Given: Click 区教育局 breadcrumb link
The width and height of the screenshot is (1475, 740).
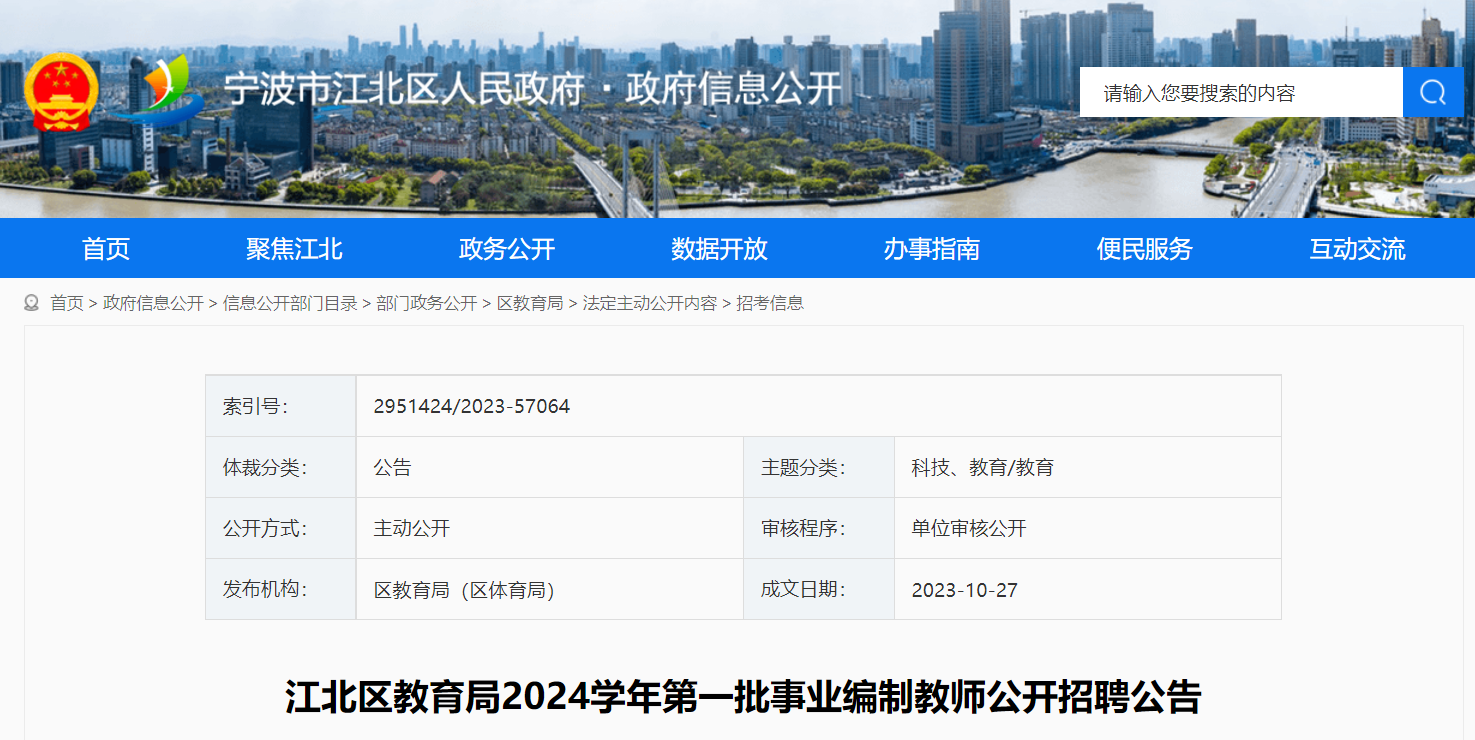Looking at the screenshot, I should [x=530, y=303].
